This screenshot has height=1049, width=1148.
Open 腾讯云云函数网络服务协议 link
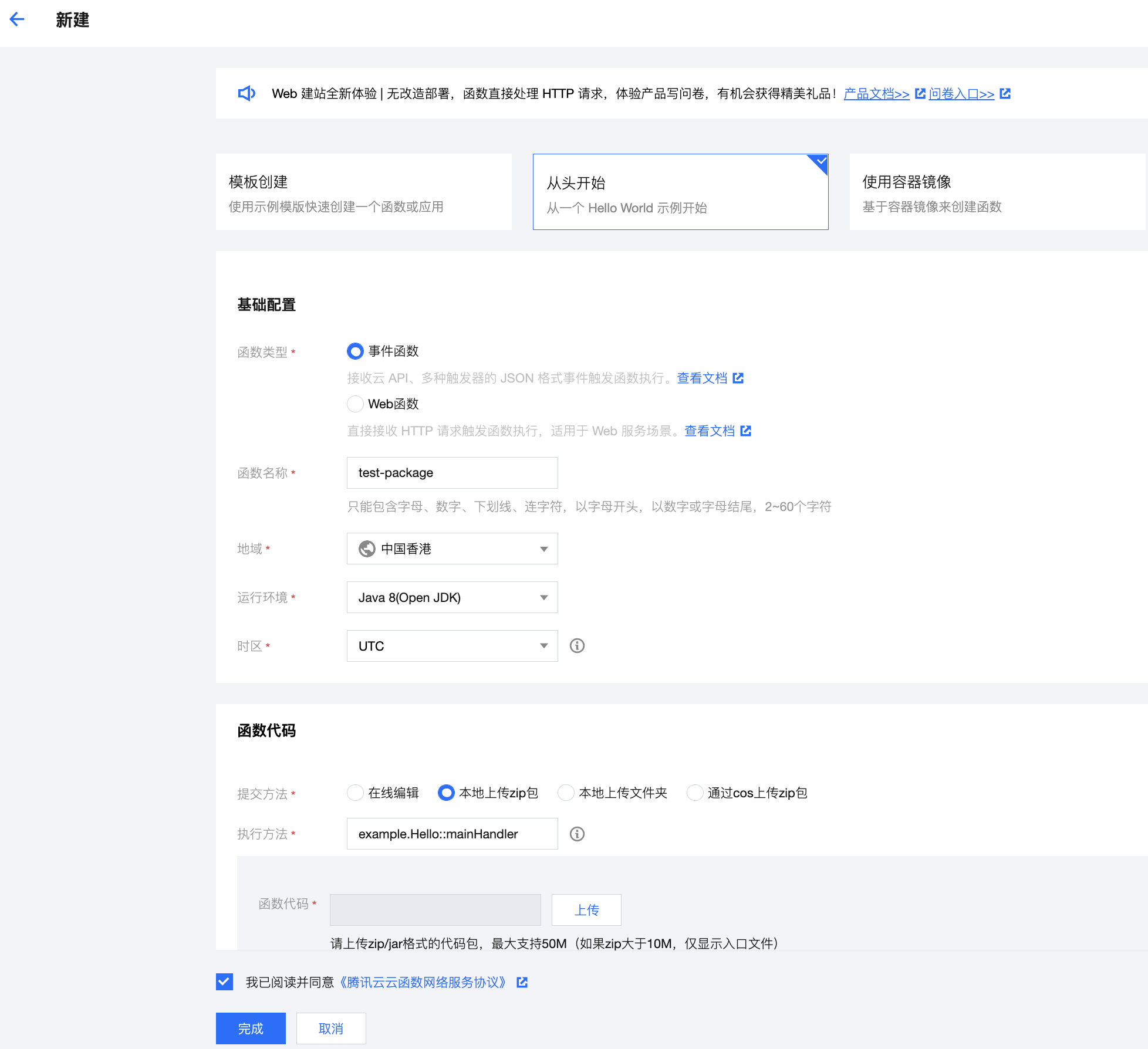pos(423,983)
